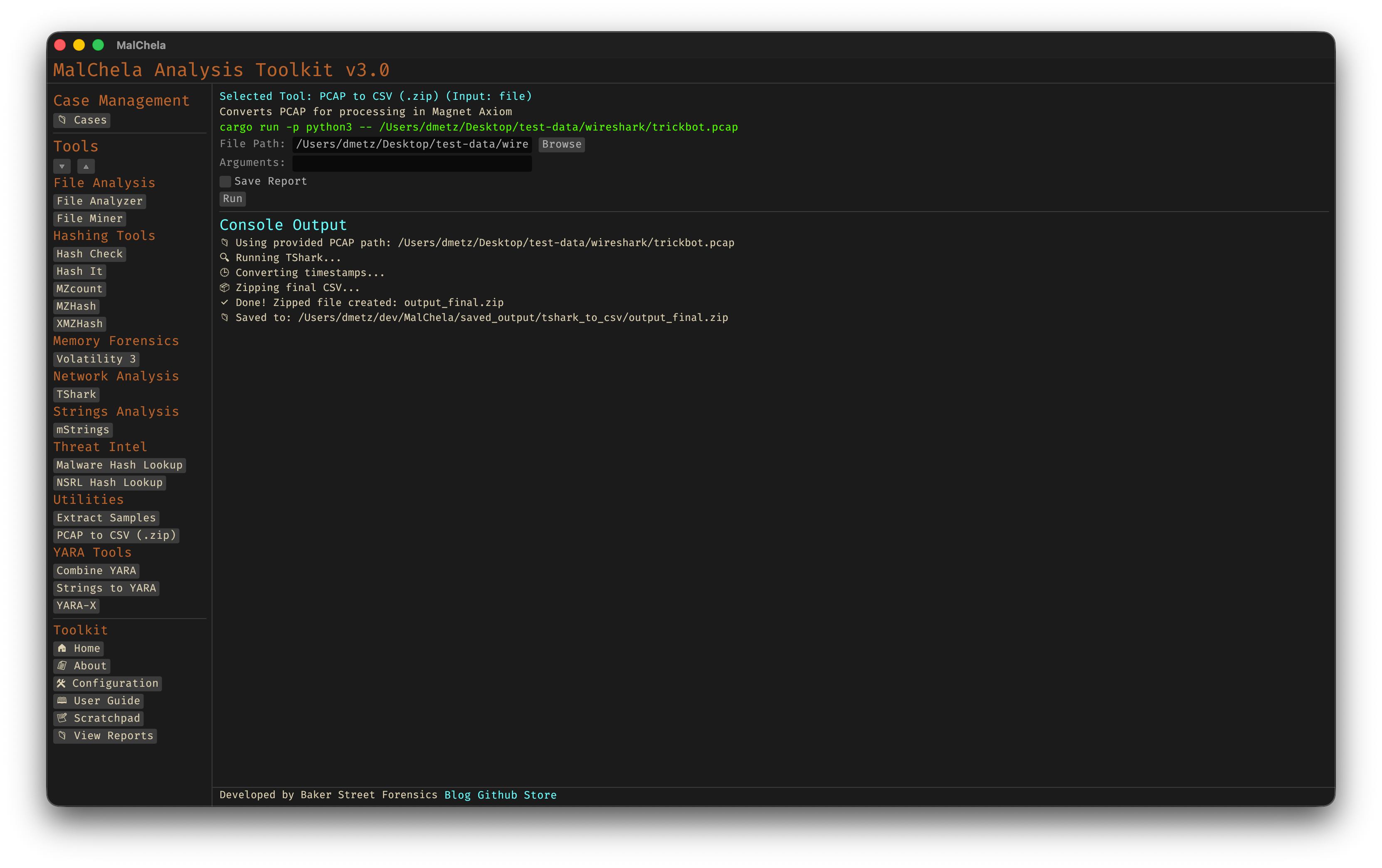This screenshot has height=868, width=1382.
Task: Click the Selected Tool header line
Action: [376, 96]
